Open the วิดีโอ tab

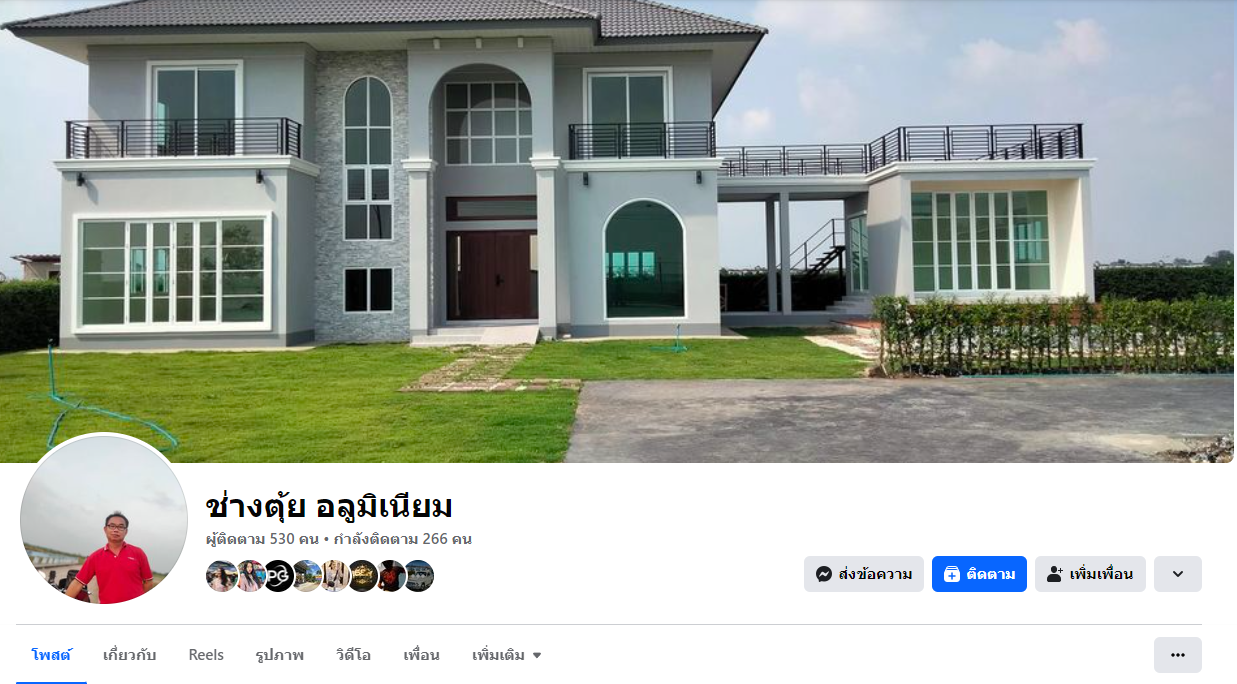point(353,655)
